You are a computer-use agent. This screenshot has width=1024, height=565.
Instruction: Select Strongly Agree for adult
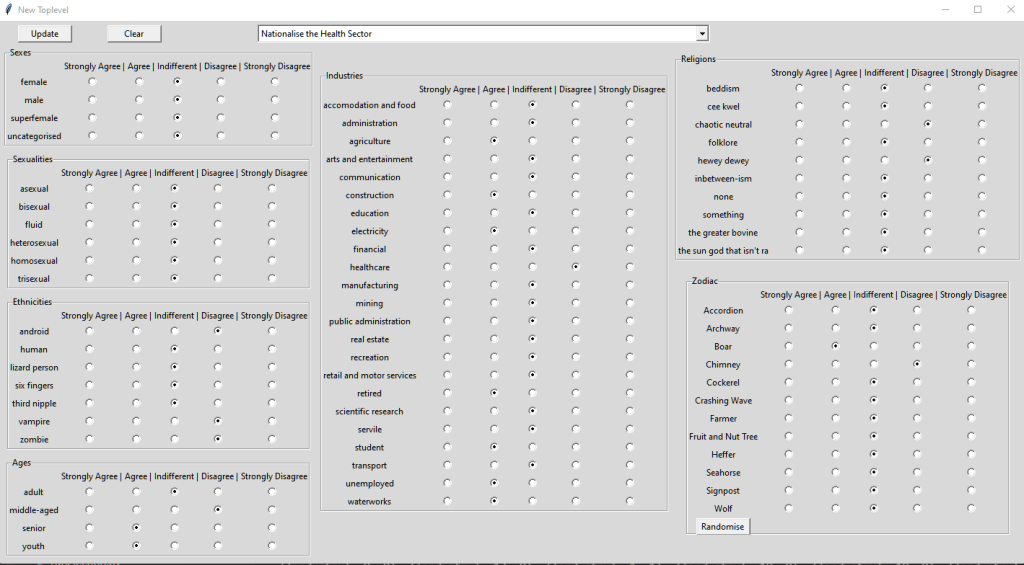tap(90, 492)
